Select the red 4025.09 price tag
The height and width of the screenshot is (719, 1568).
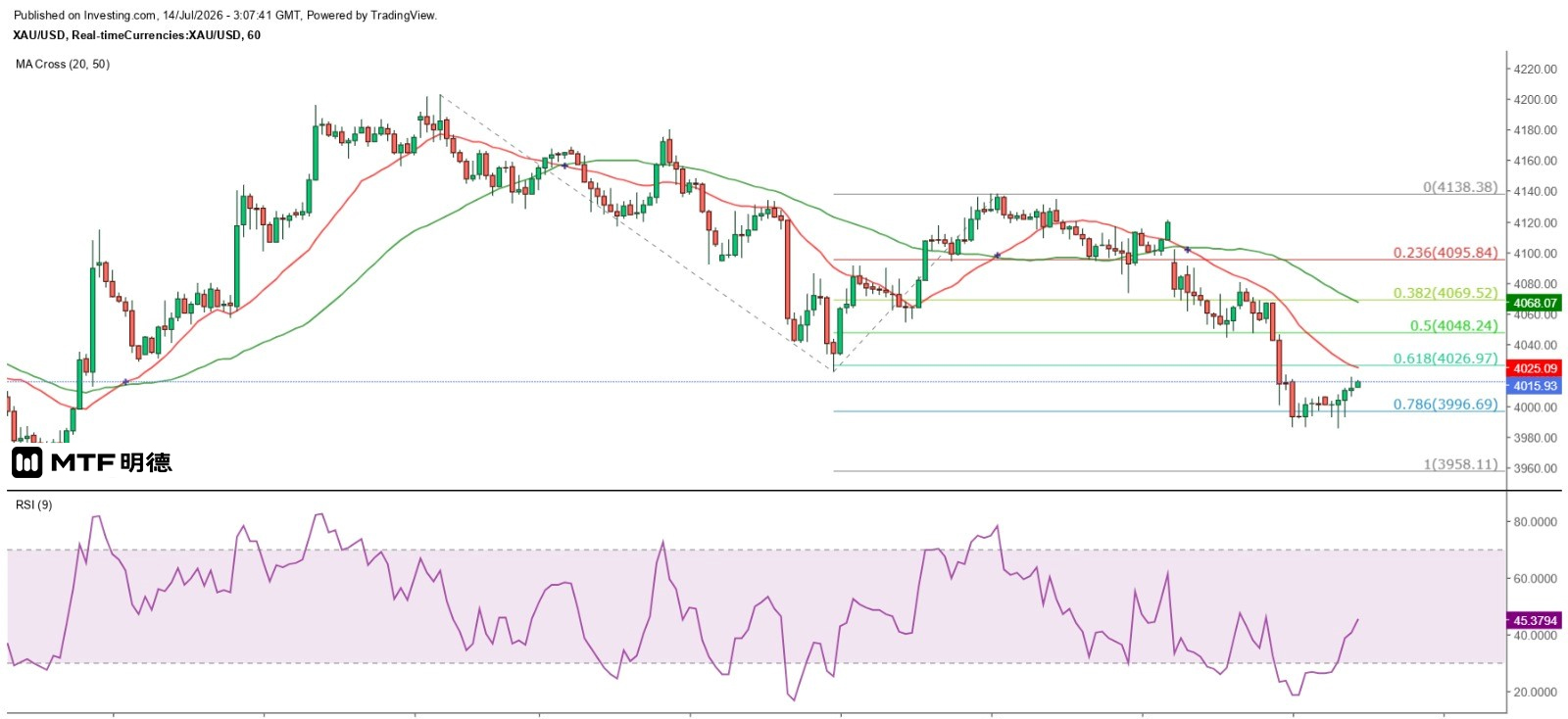(x=1535, y=368)
